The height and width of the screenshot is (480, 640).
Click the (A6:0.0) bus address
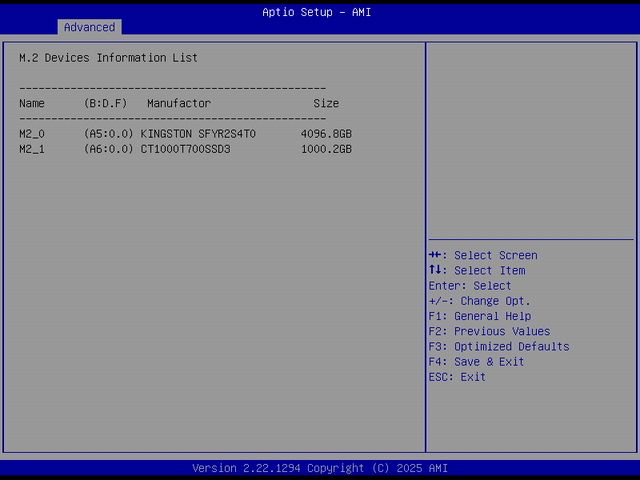109,149
